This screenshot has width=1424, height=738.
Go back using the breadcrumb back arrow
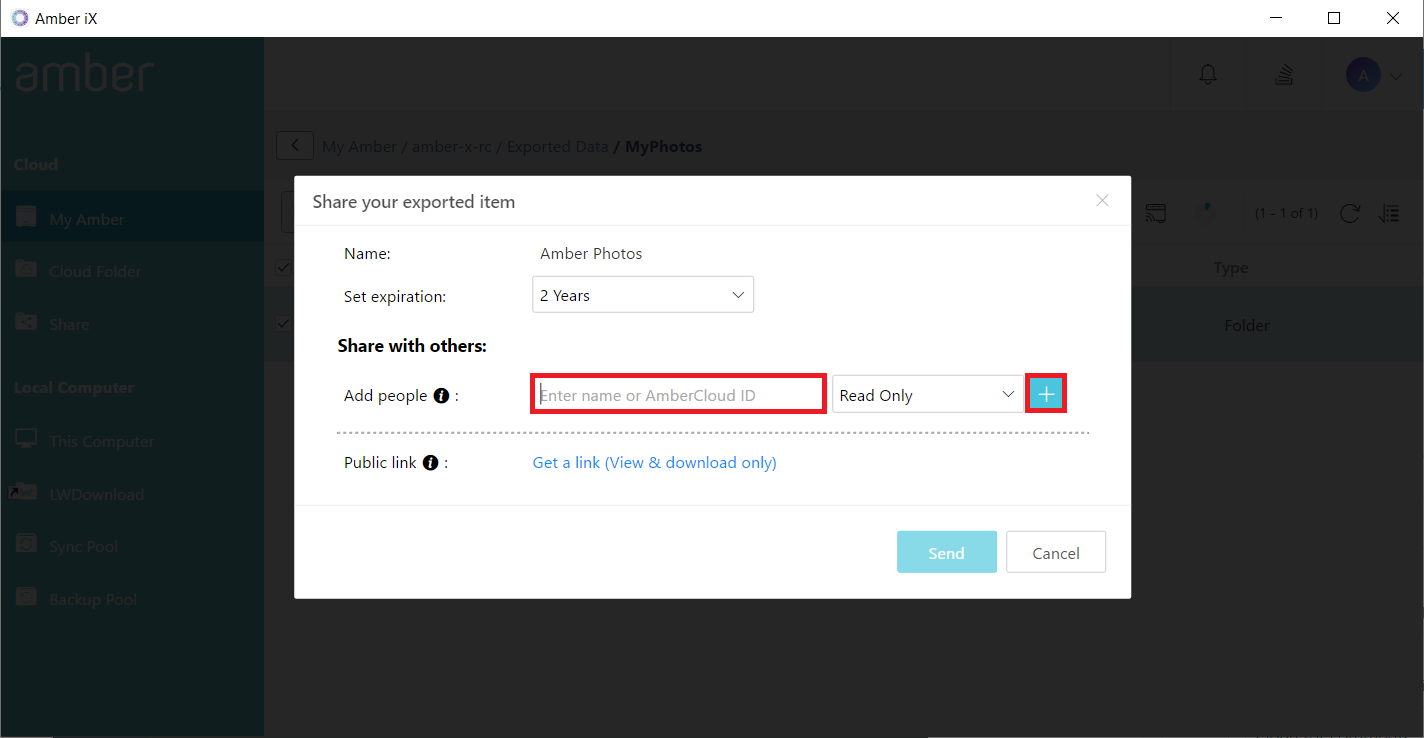295,146
